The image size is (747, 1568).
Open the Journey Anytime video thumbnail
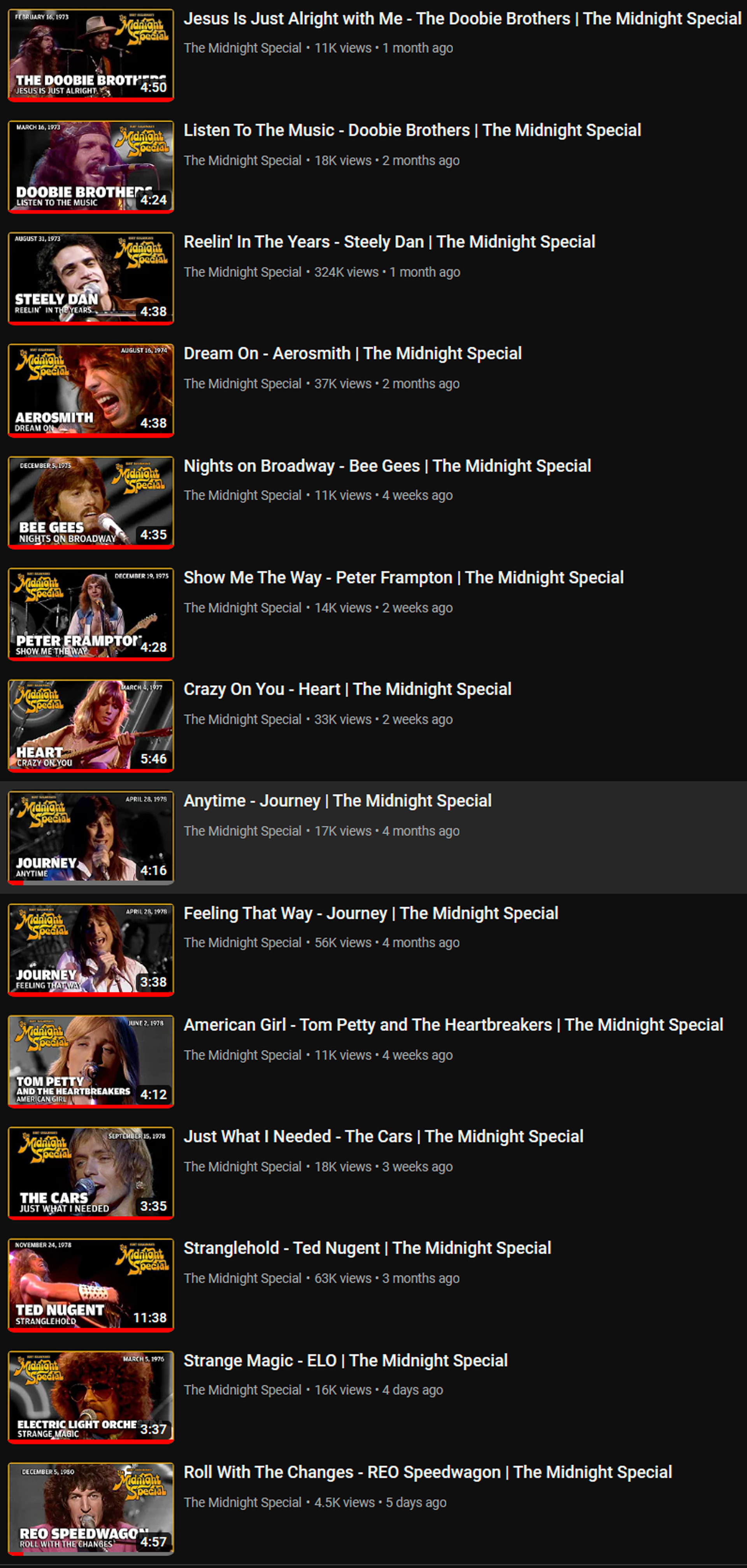[x=91, y=838]
